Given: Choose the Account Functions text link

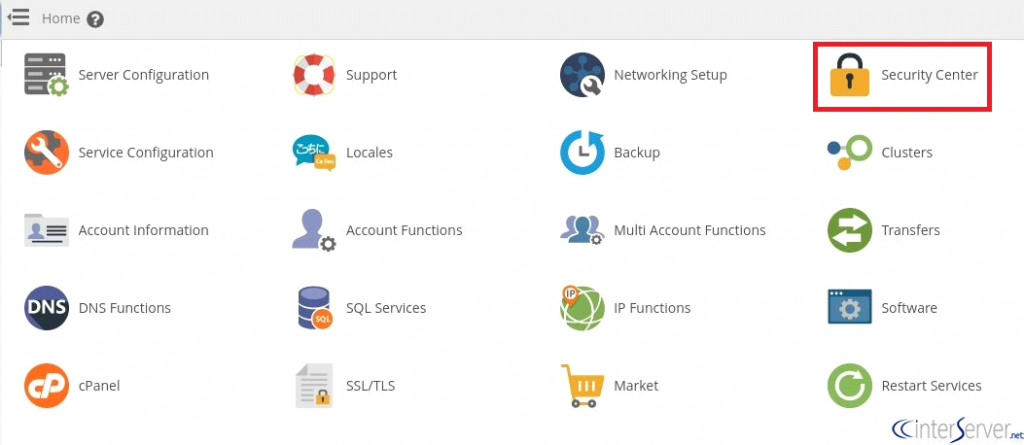Looking at the screenshot, I should tap(404, 231).
